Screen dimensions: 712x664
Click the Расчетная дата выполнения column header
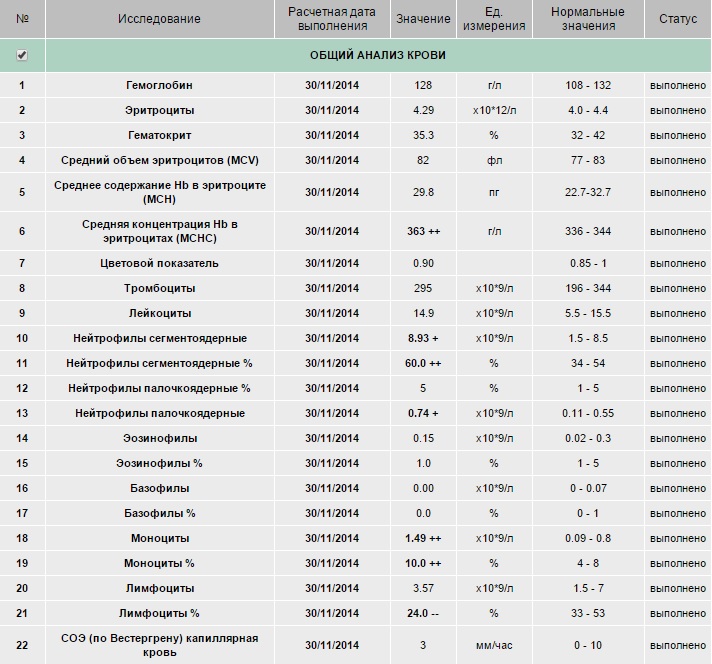pyautogui.click(x=331, y=19)
